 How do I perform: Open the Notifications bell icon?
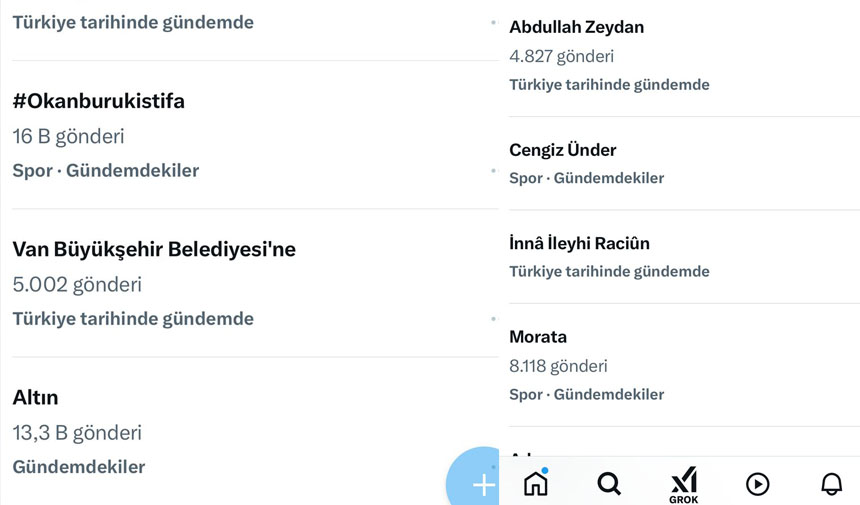pos(831,484)
